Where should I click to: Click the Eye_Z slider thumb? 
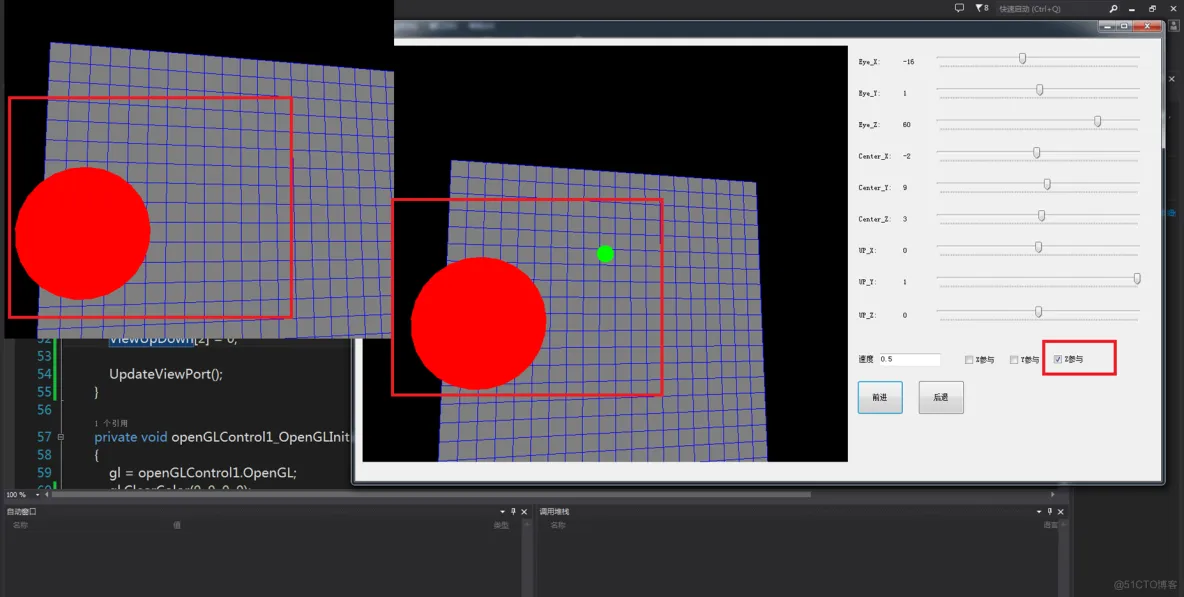(x=1098, y=121)
